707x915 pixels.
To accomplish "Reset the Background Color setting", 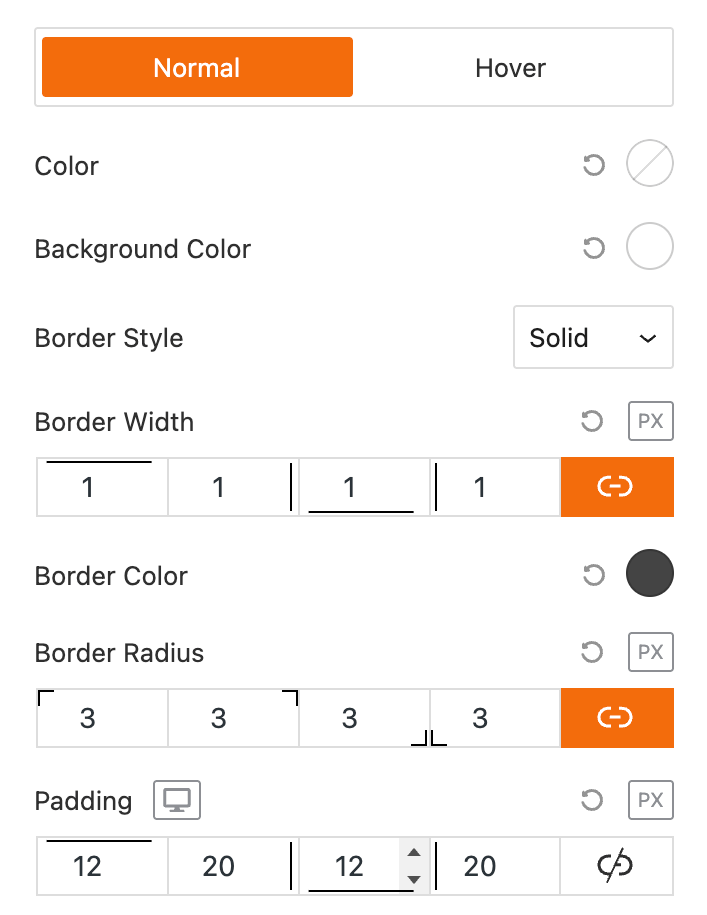I will pos(594,248).
